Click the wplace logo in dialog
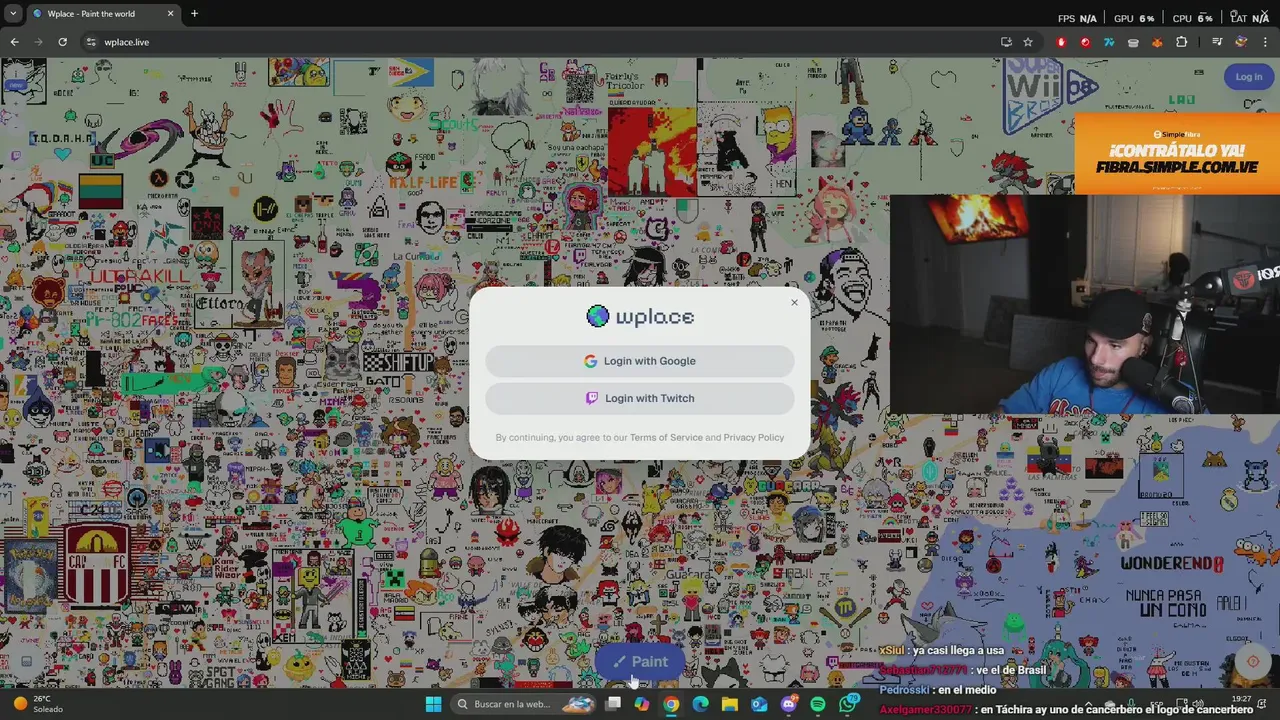The width and height of the screenshot is (1280, 720). [640, 317]
